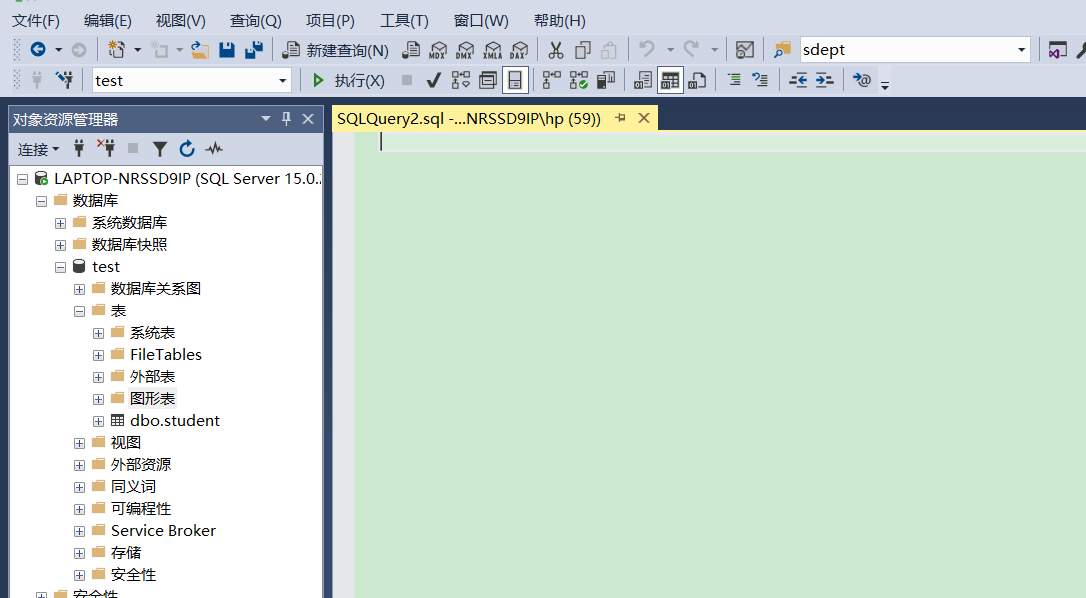Open the 文件(F) menu

[x=36, y=21]
